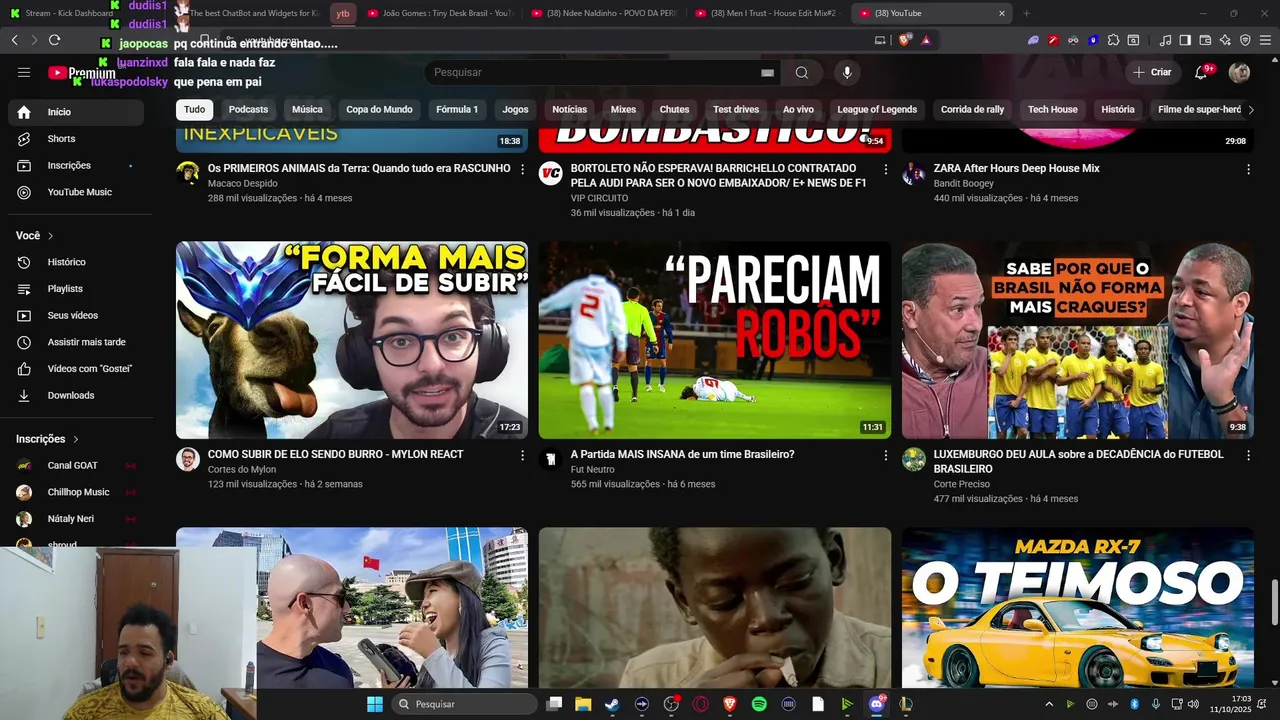Click the YouTube Premium logo
This screenshot has height=720, width=1280.
point(82,73)
